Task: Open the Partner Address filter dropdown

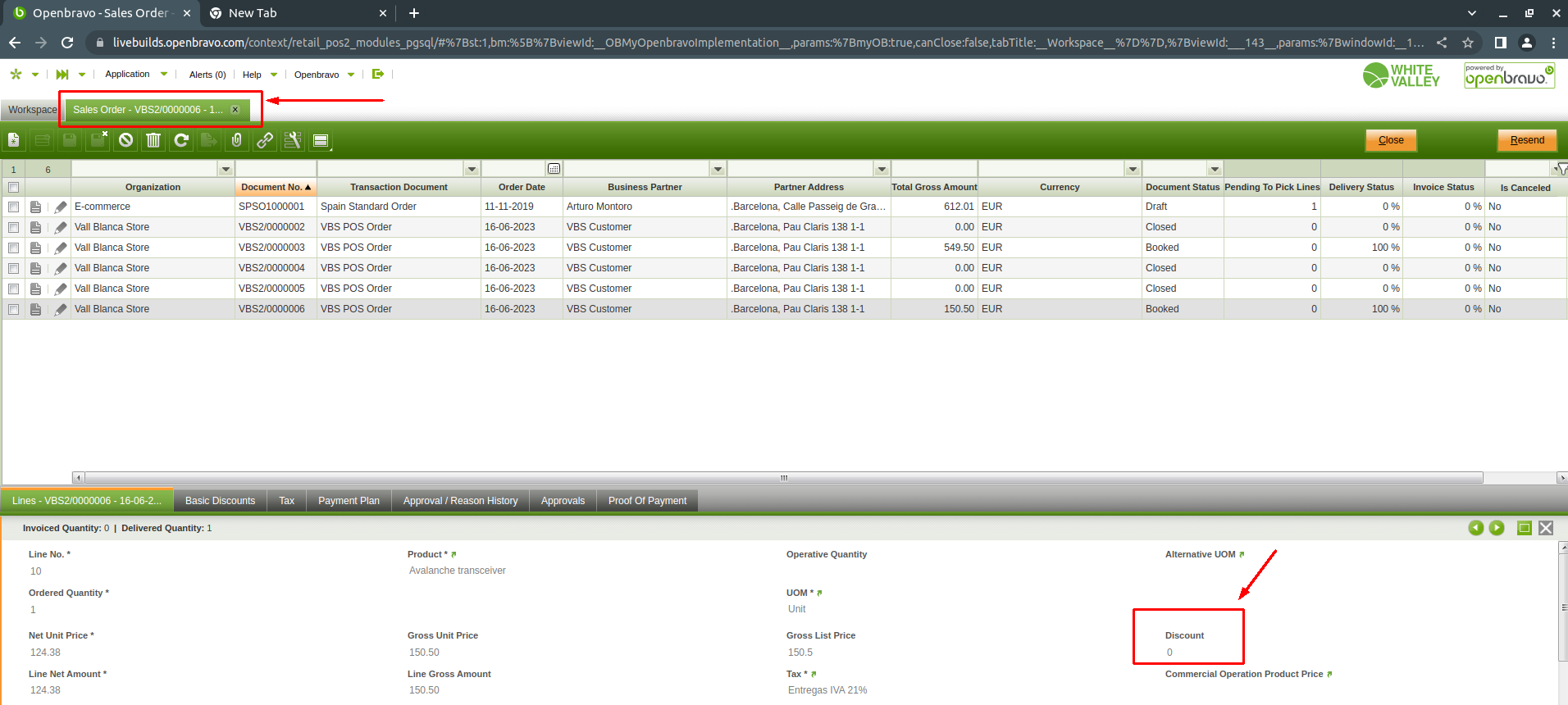Action: [x=882, y=169]
